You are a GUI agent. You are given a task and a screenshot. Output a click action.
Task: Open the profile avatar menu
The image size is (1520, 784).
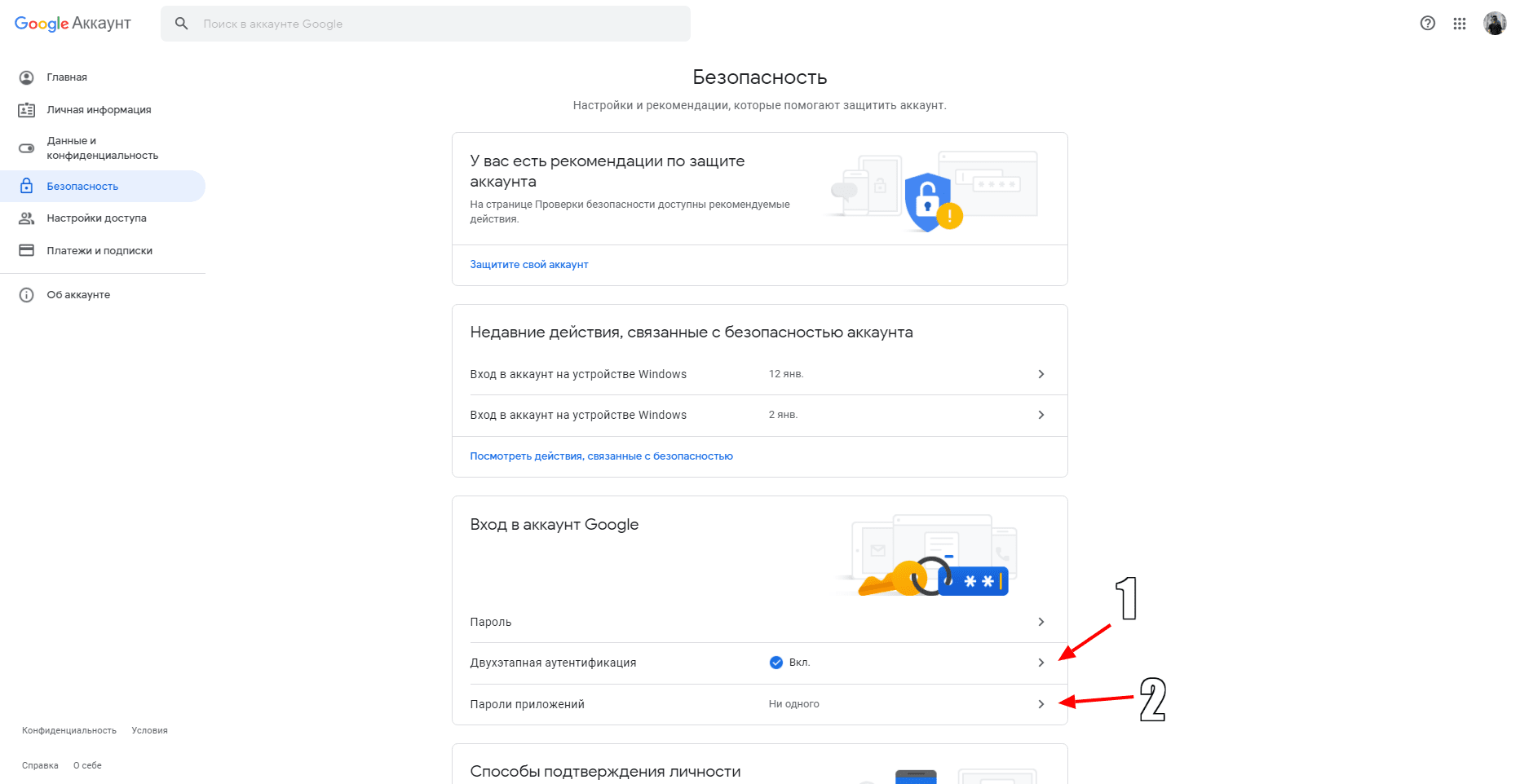coord(1494,24)
